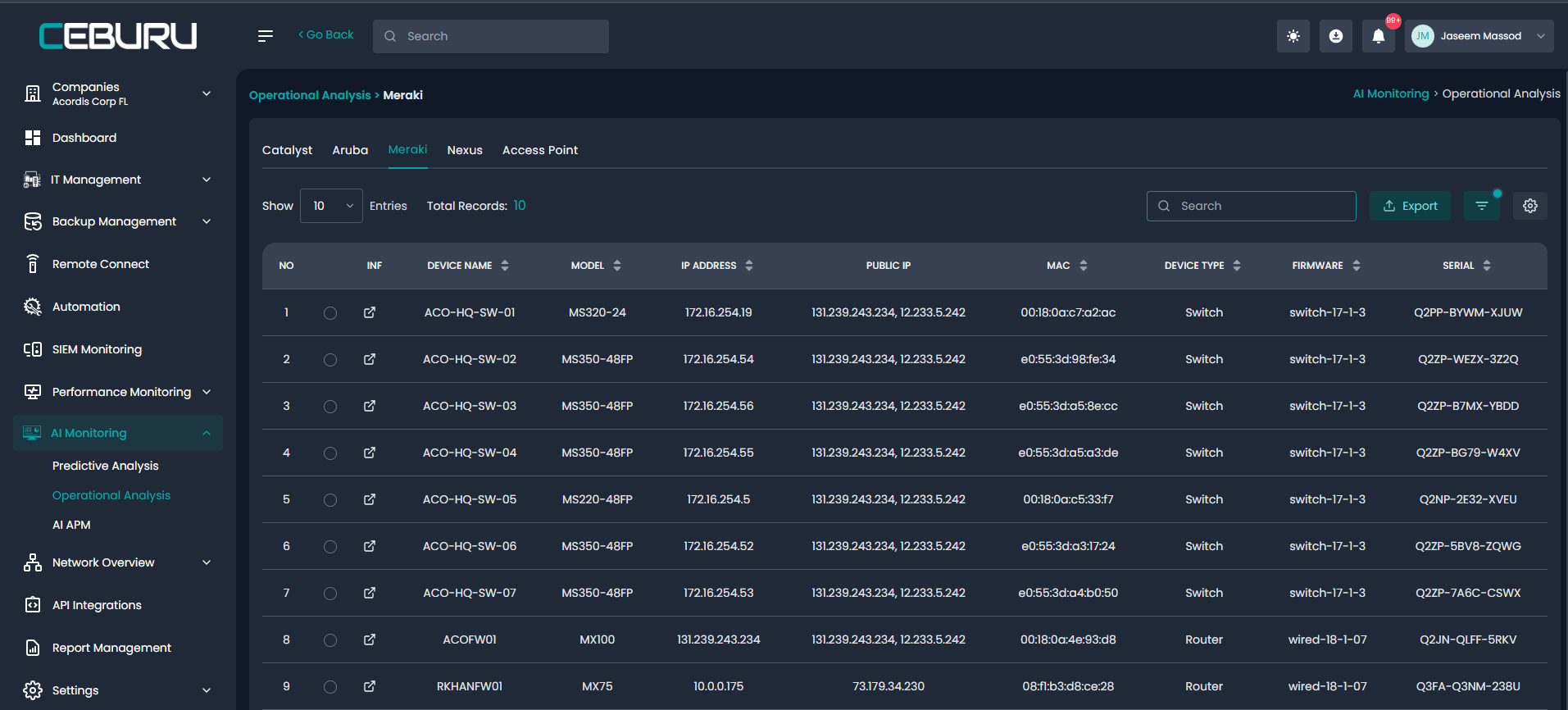Open Predictive Analysis submenu item

(x=106, y=466)
